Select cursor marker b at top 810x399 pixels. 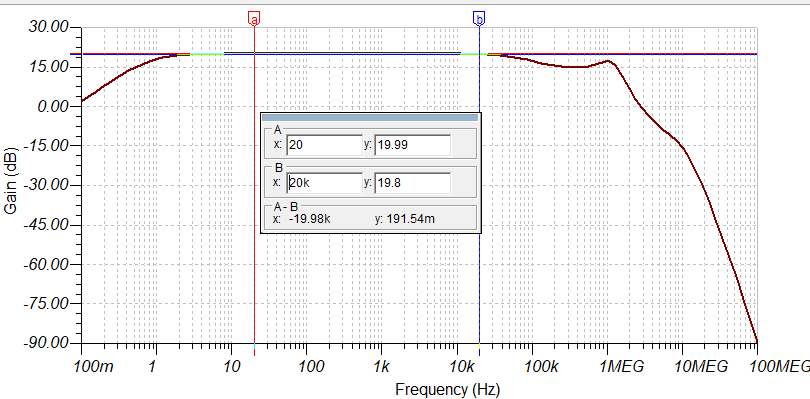479,19
